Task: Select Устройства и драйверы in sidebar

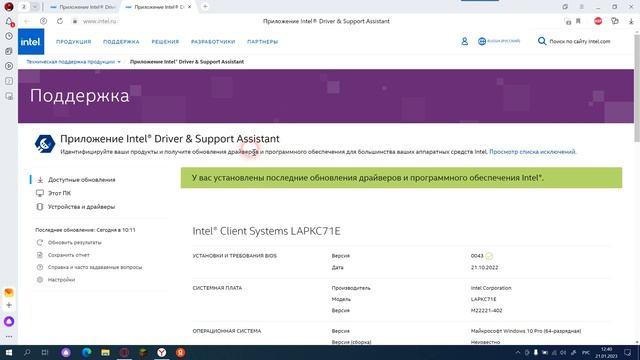Action: point(81,207)
